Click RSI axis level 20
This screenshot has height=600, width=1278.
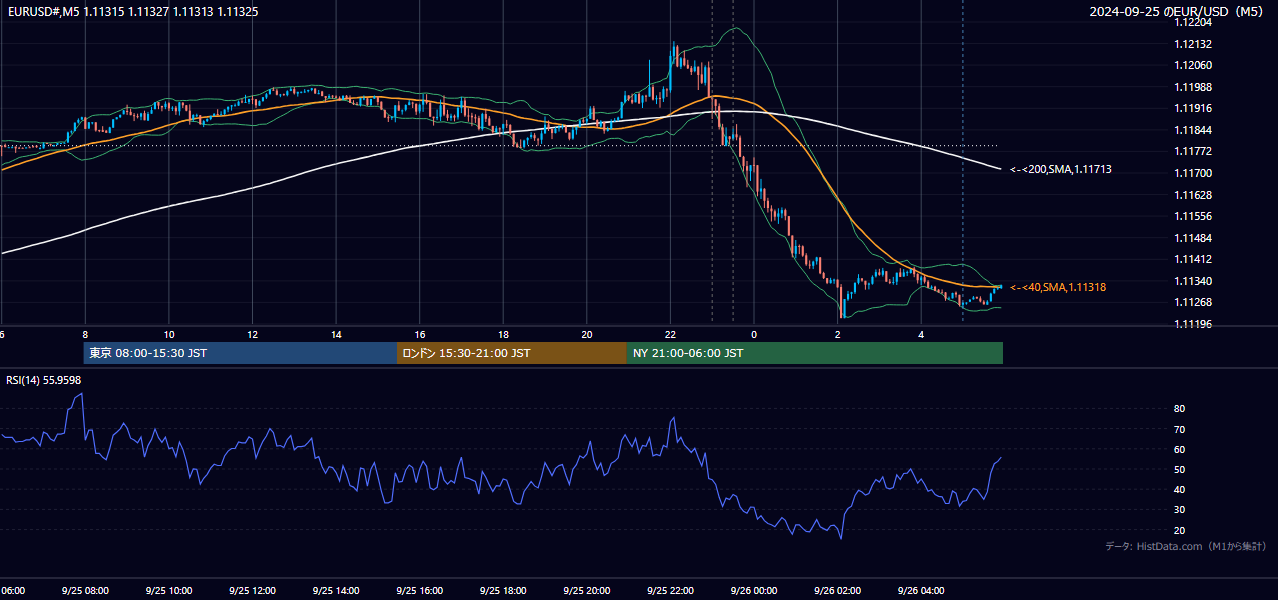coord(1180,530)
